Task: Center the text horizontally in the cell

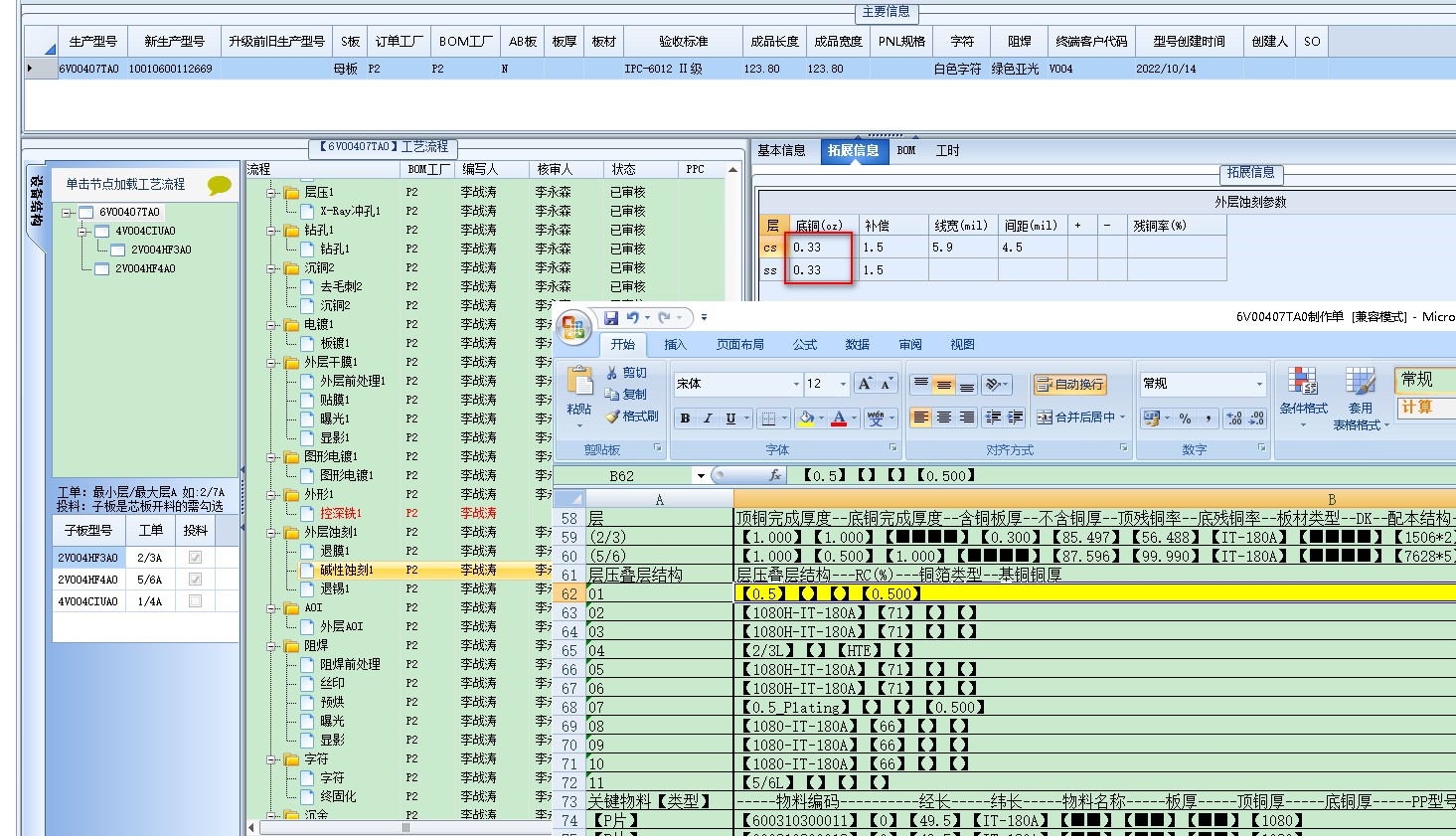Action: tap(944, 418)
